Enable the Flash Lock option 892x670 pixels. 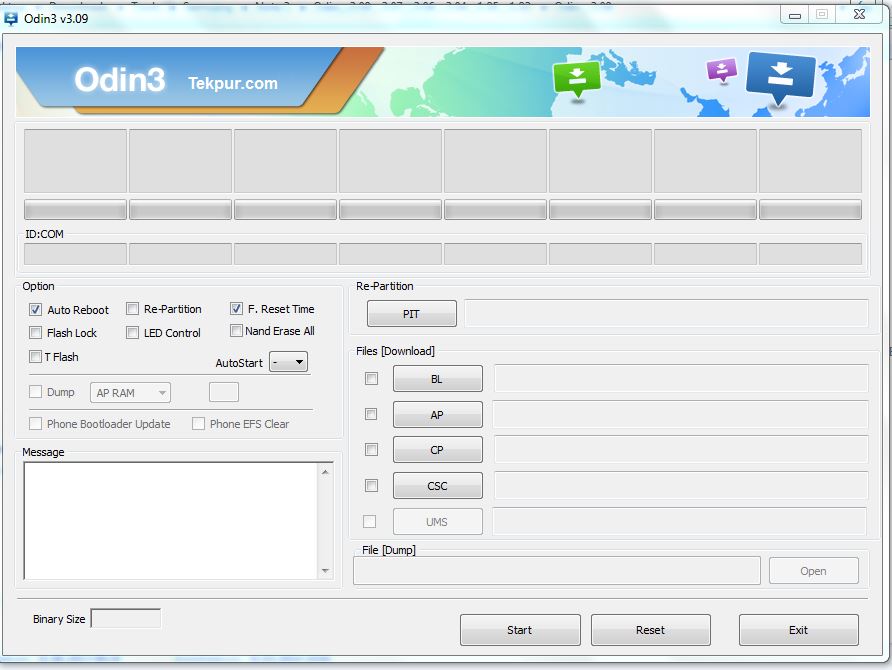35,333
